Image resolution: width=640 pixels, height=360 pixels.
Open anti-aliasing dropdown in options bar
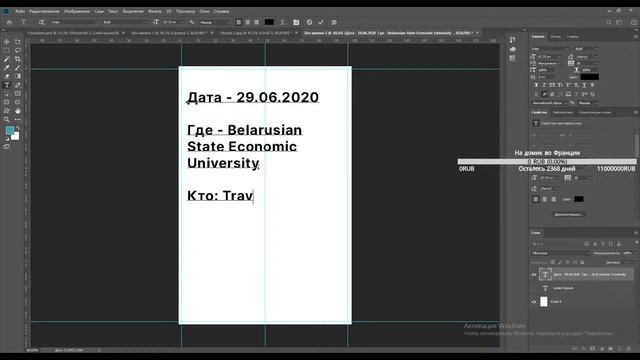tap(215, 22)
